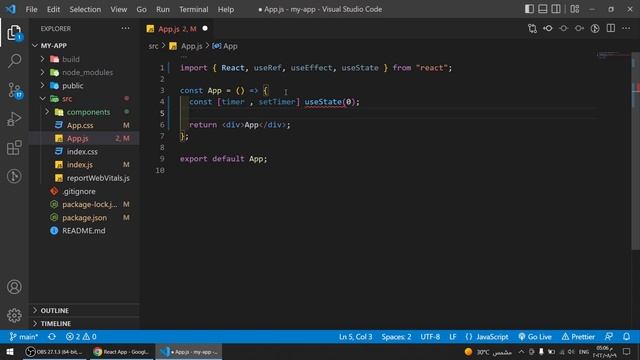
Task: Select App.js in the explorer tree
Action: point(84,138)
